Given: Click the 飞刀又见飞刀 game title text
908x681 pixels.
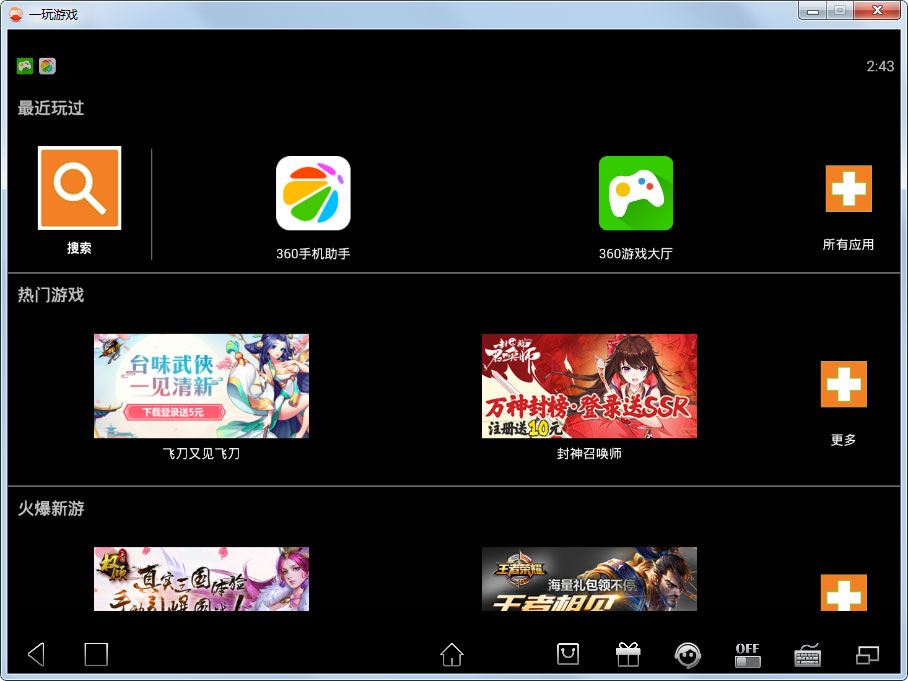Looking at the screenshot, I should click(201, 454).
